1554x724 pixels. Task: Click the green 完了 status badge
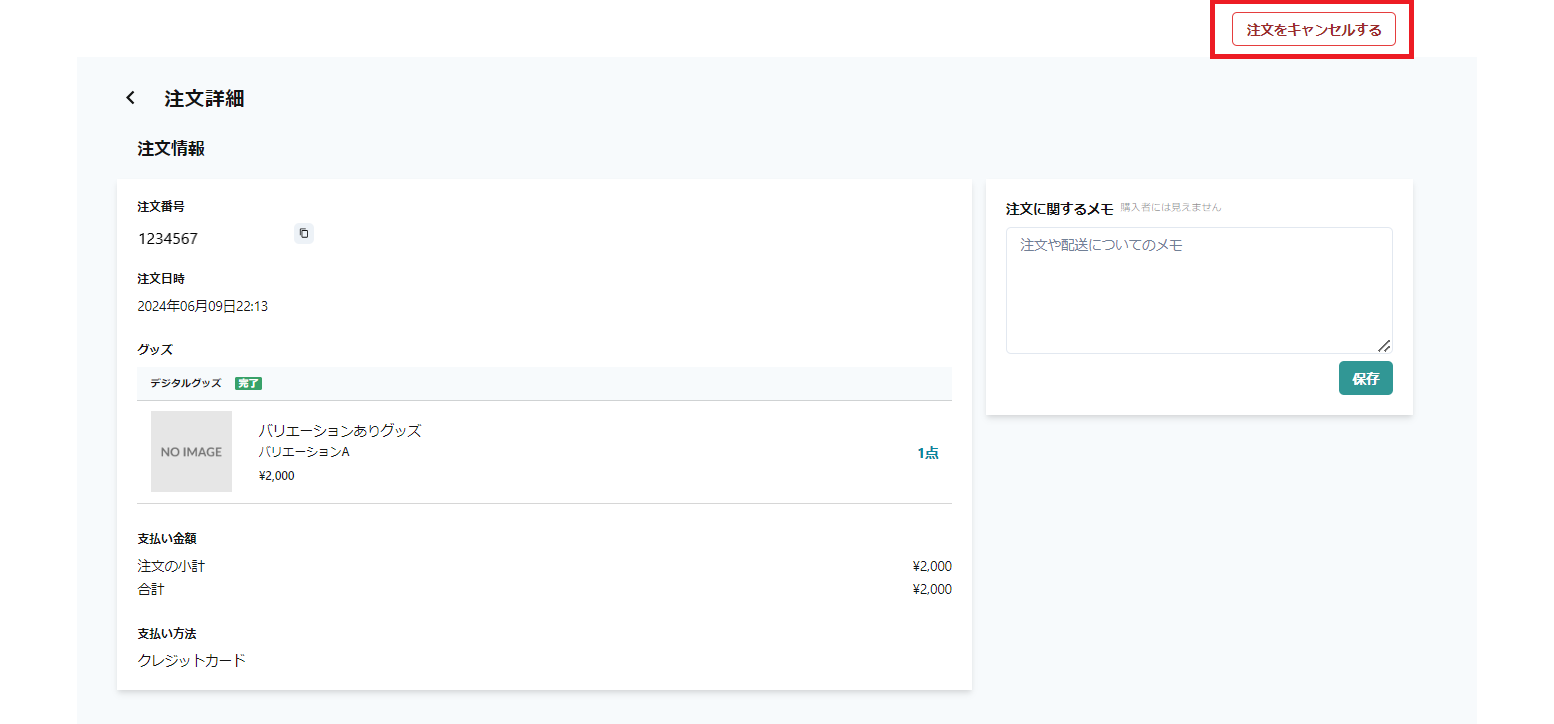[x=248, y=383]
